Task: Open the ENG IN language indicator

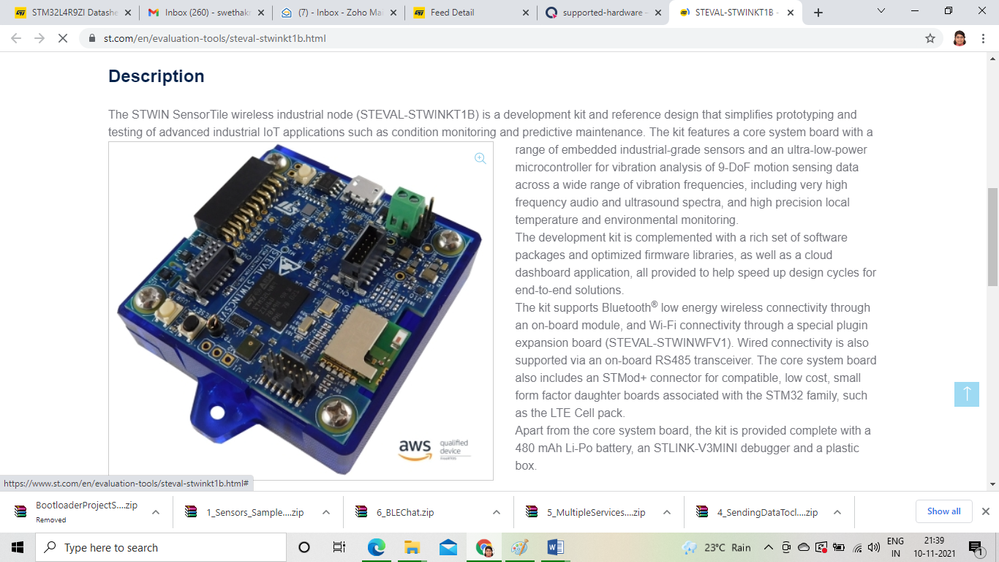Action: pos(895,547)
